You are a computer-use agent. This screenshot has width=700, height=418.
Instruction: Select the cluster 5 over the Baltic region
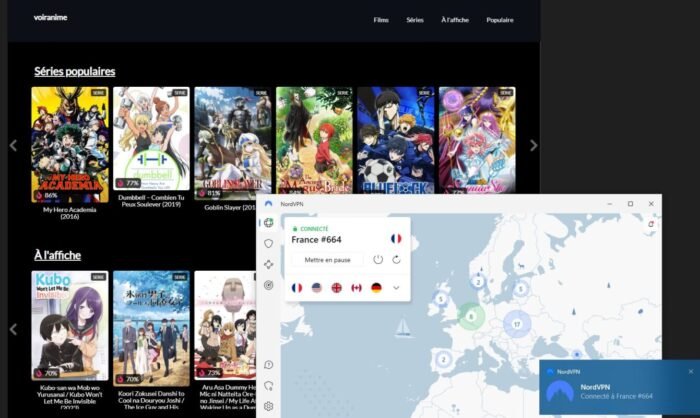[x=520, y=289]
